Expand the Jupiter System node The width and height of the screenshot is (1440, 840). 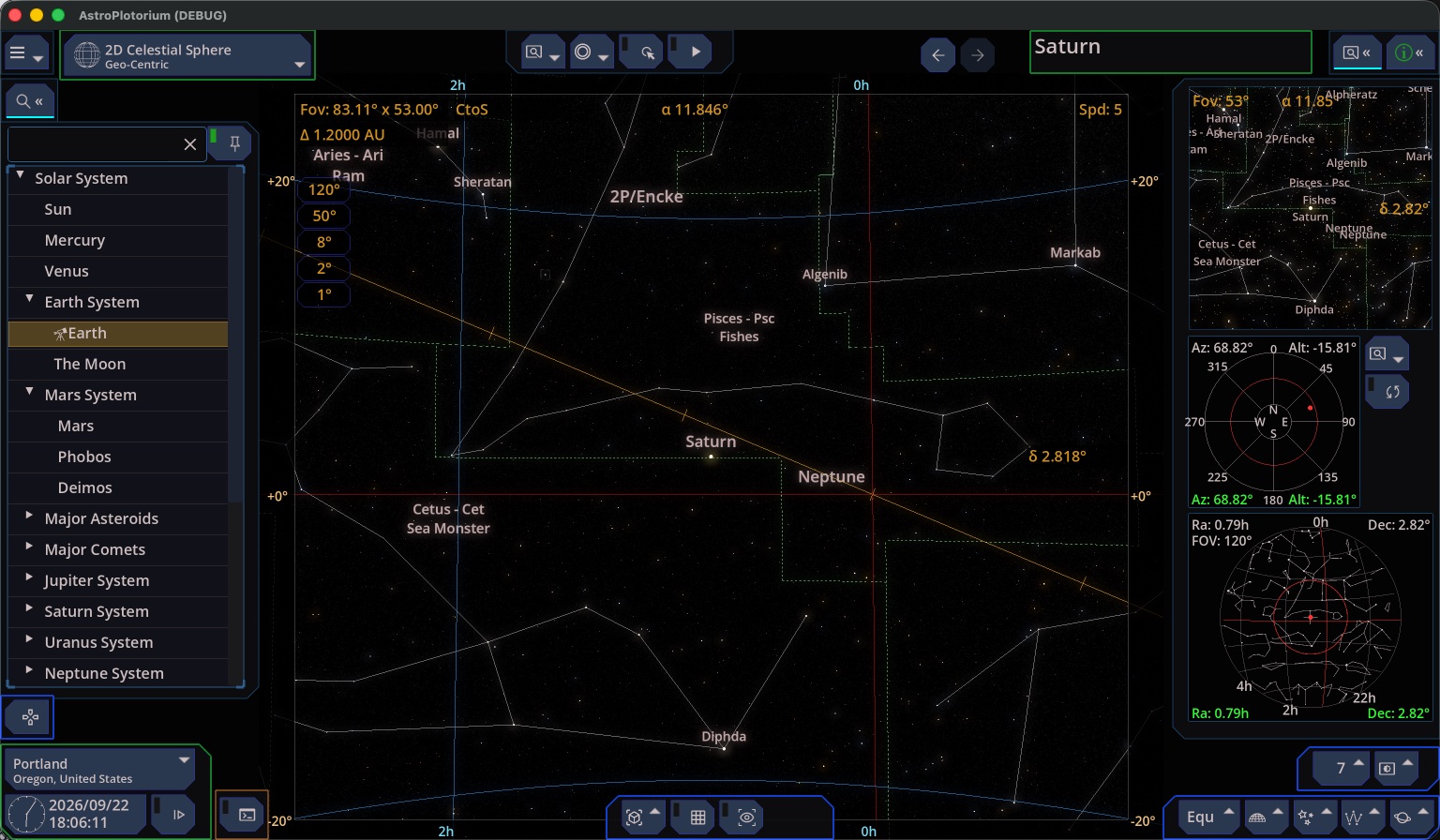pyautogui.click(x=29, y=577)
